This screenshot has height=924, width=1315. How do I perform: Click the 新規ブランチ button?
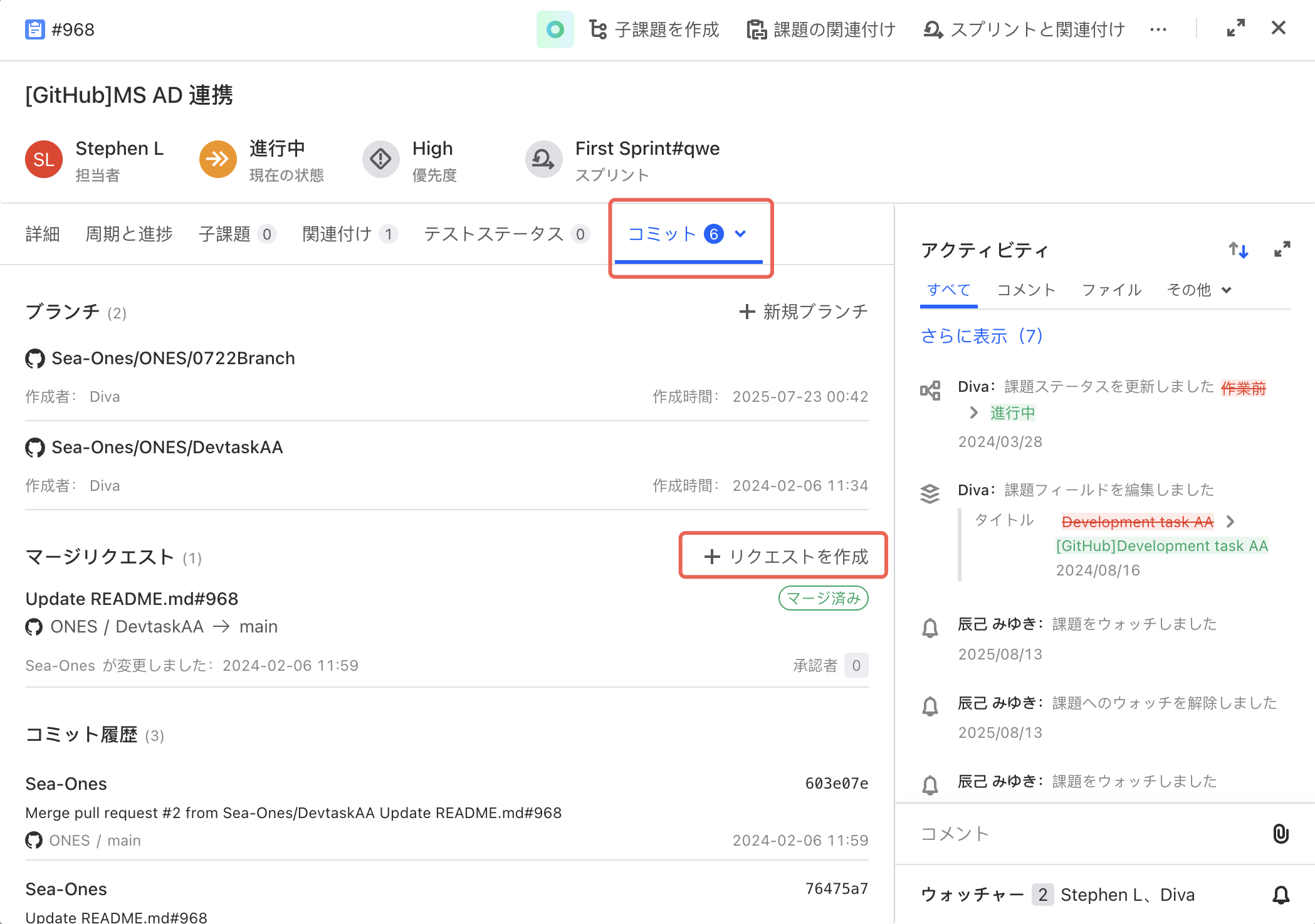[x=804, y=312]
